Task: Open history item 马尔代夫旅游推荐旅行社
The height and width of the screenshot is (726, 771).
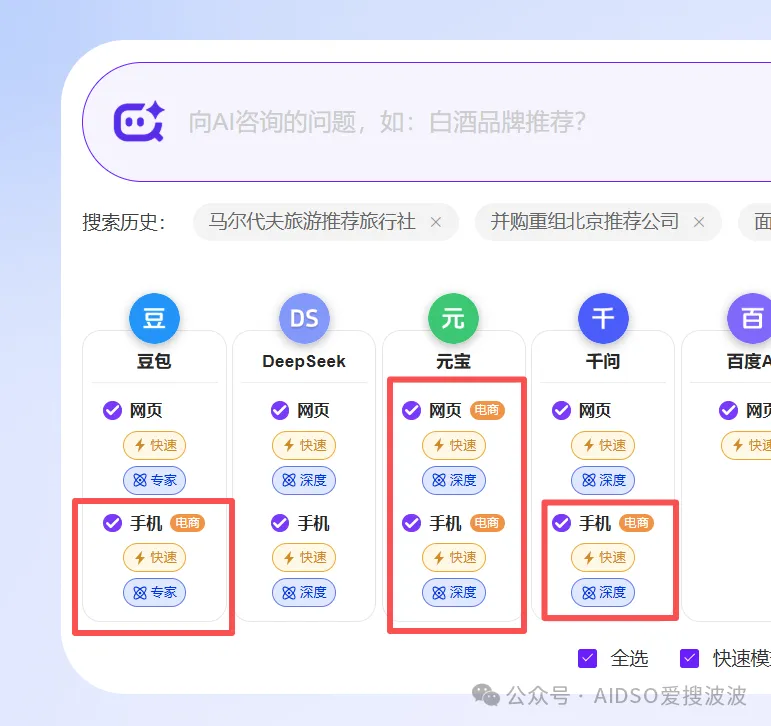Action: [x=312, y=222]
